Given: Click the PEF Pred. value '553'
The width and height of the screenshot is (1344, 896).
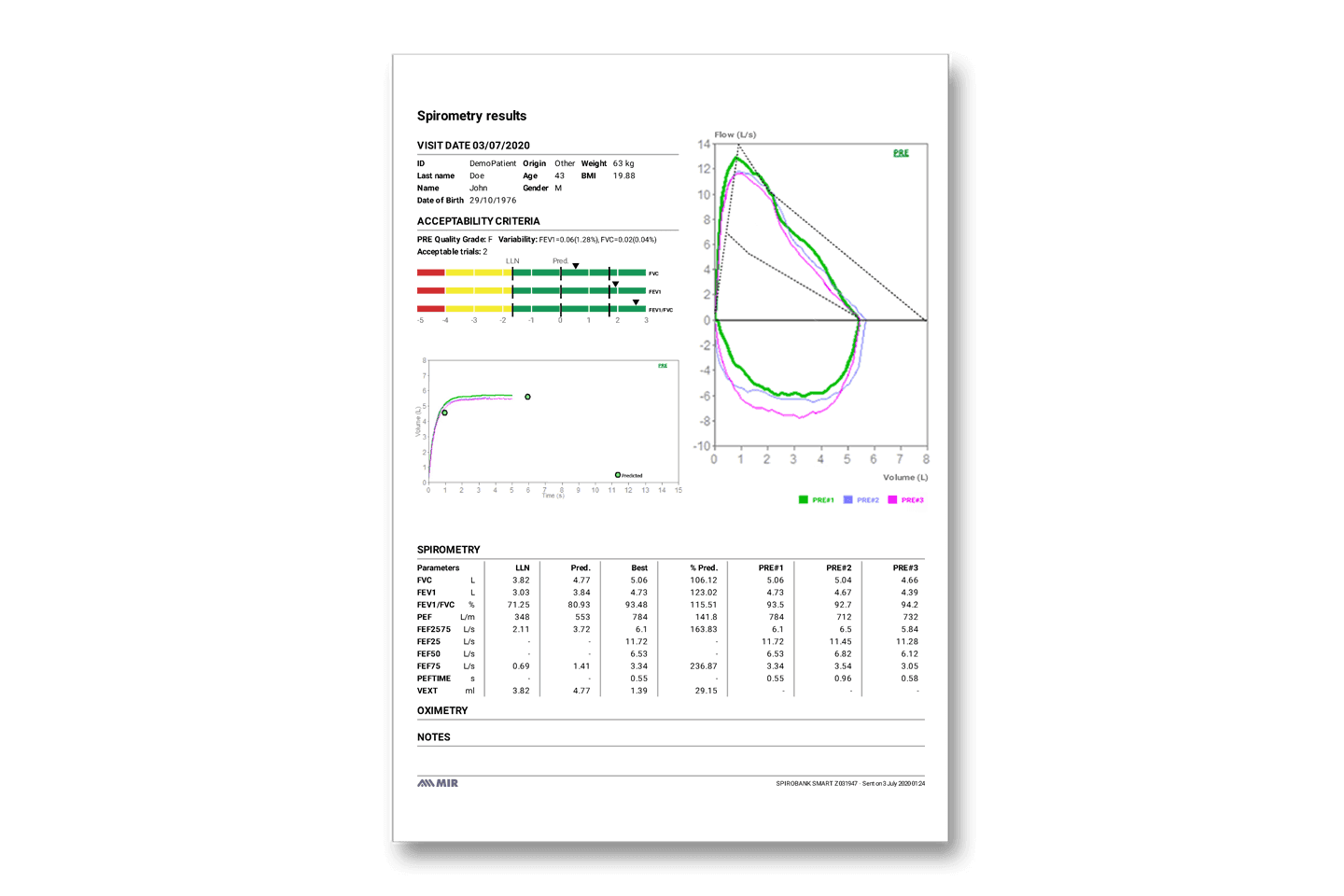Looking at the screenshot, I should (582, 617).
